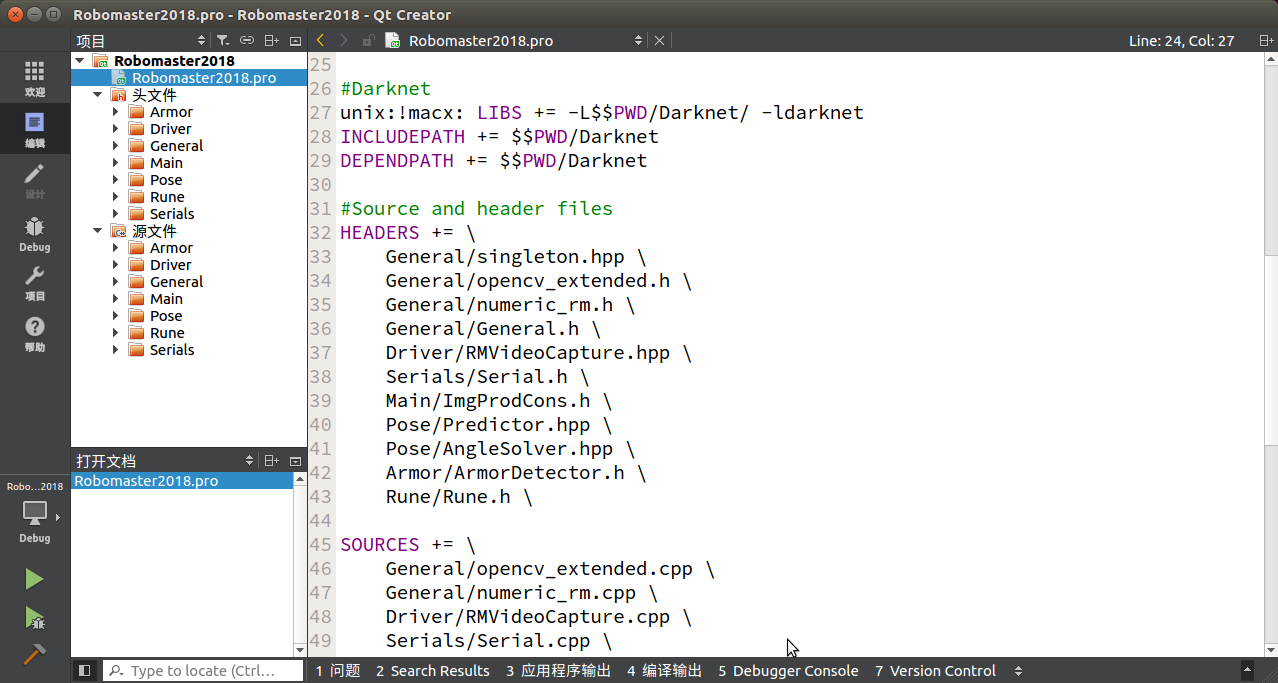Open the locator search options magnifier
This screenshot has width=1278, height=683.
coord(116,671)
